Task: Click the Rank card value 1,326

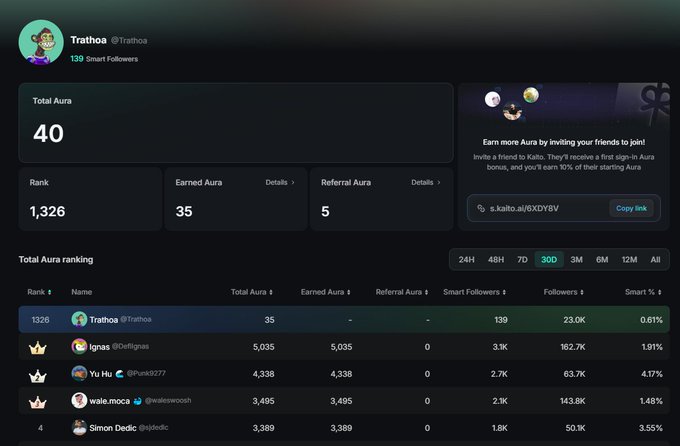Action: [x=47, y=211]
